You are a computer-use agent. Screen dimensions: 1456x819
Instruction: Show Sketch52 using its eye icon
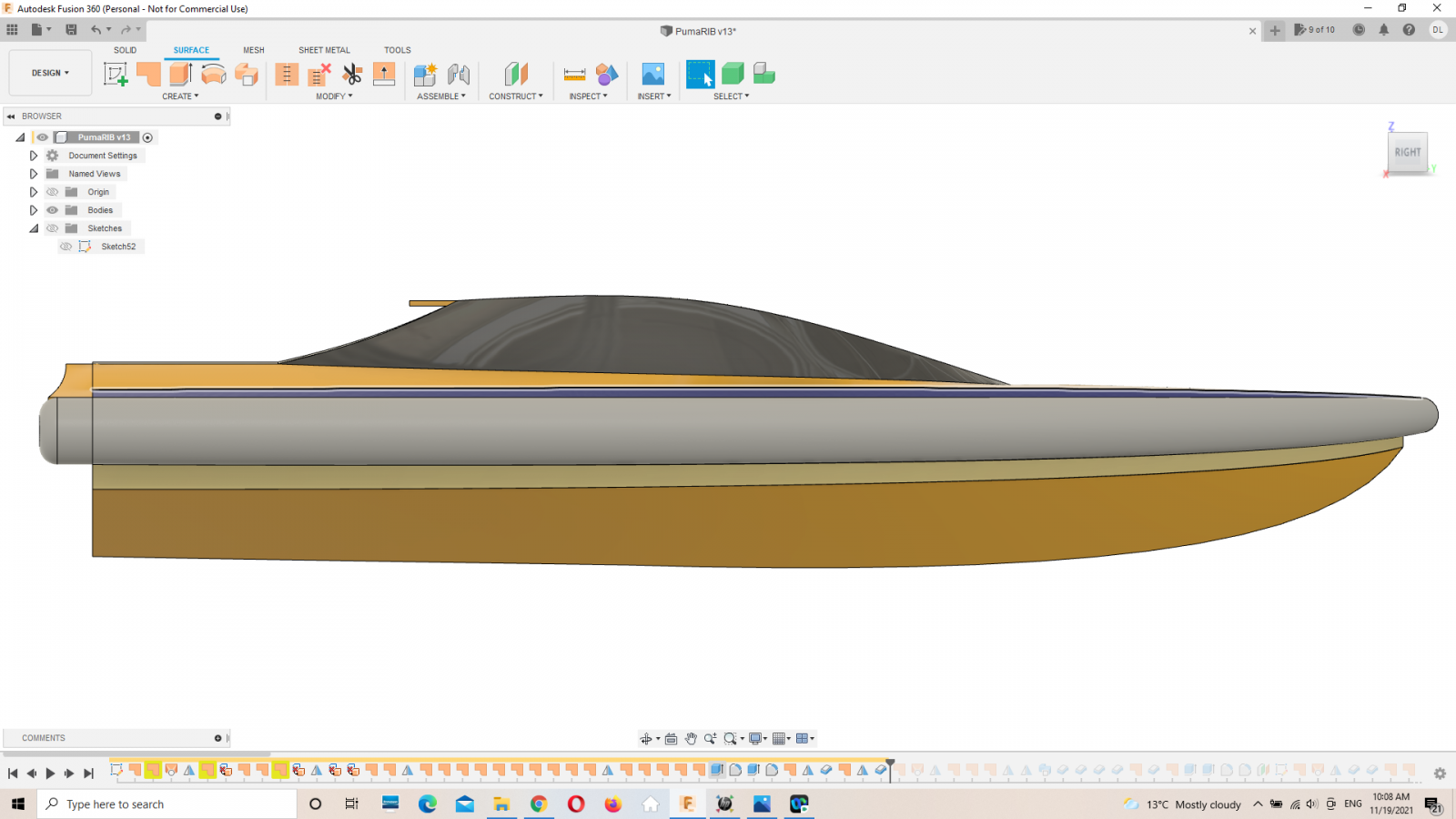(66, 247)
